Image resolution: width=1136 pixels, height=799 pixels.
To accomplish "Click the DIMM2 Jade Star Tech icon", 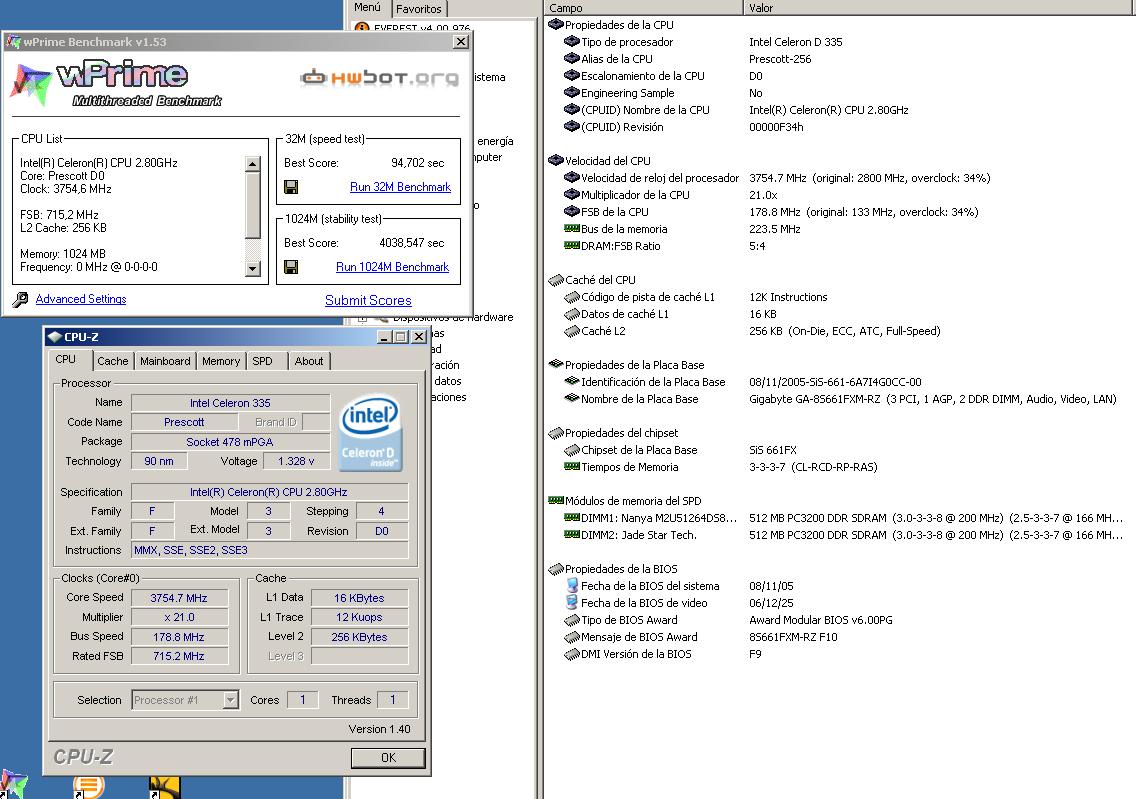I will coord(572,535).
